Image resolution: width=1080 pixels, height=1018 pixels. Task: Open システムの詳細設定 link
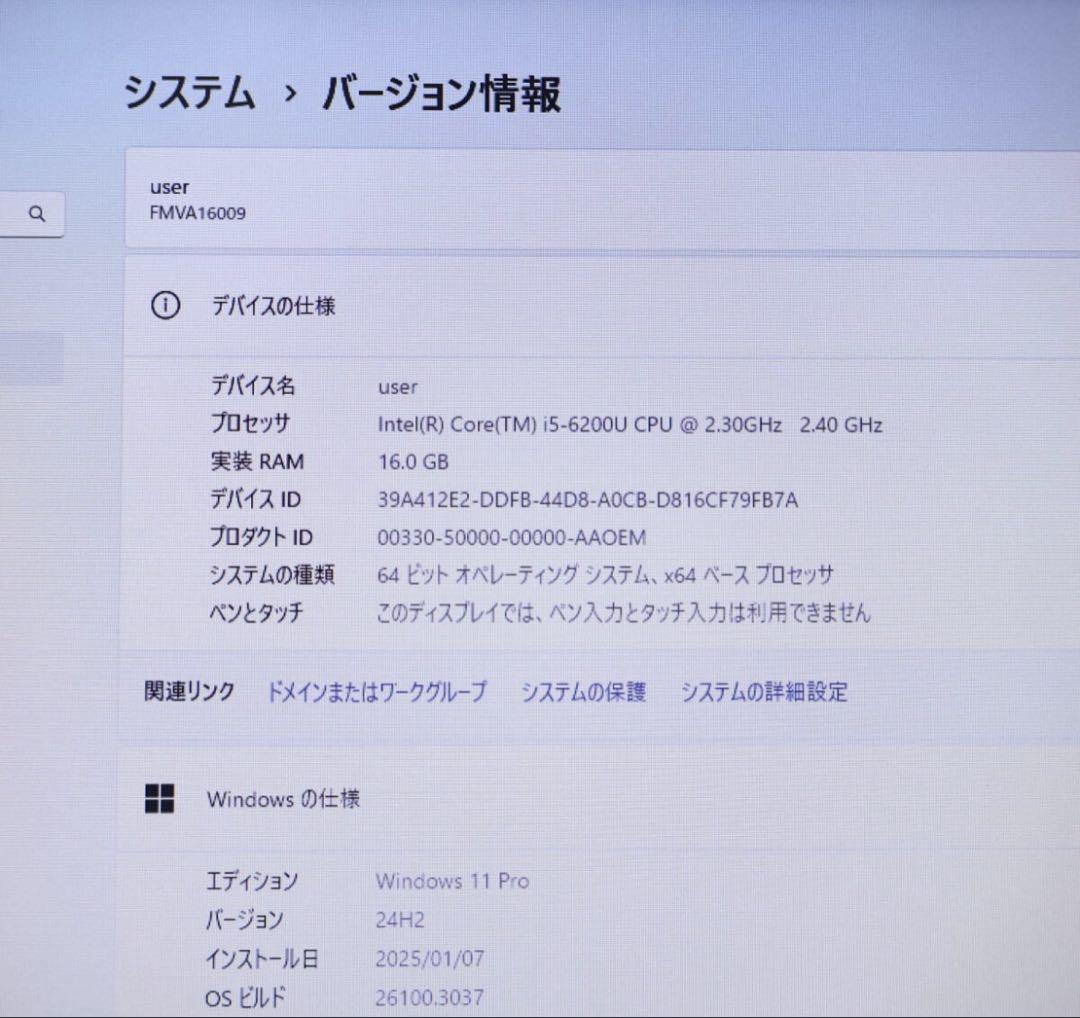coord(764,692)
